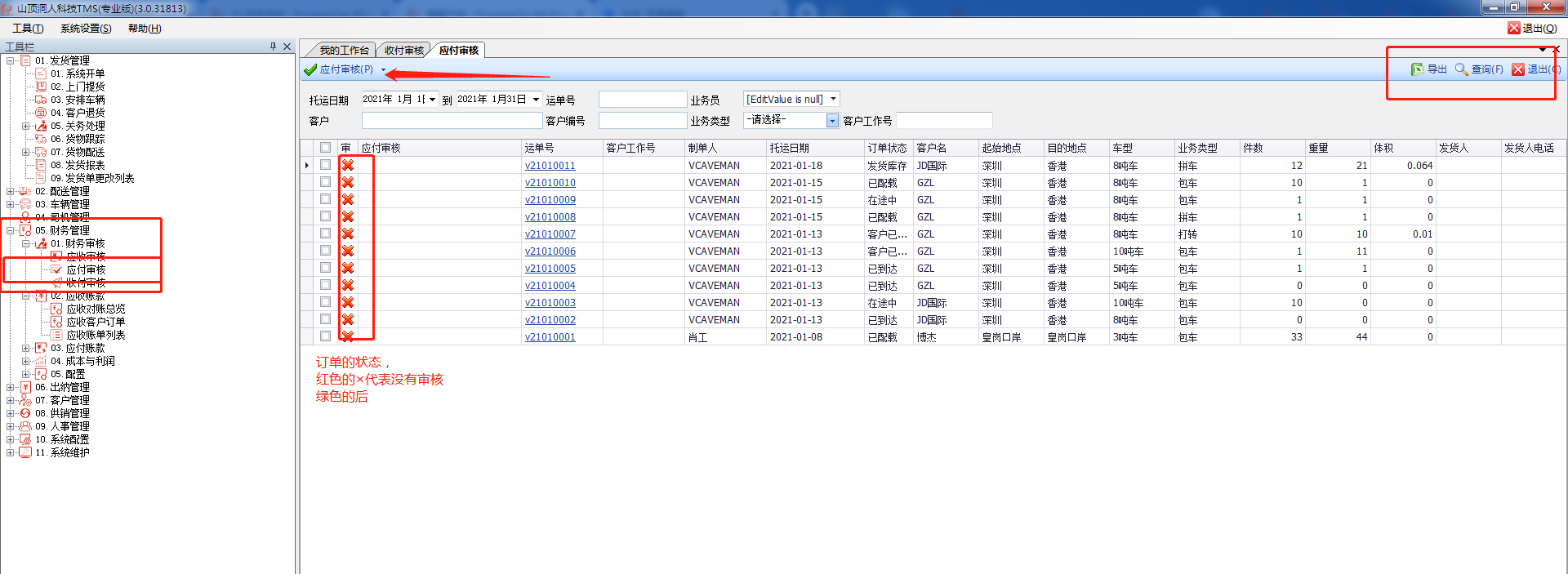1568x574 pixels.
Task: Open waybill link v21010007
Action: point(550,234)
